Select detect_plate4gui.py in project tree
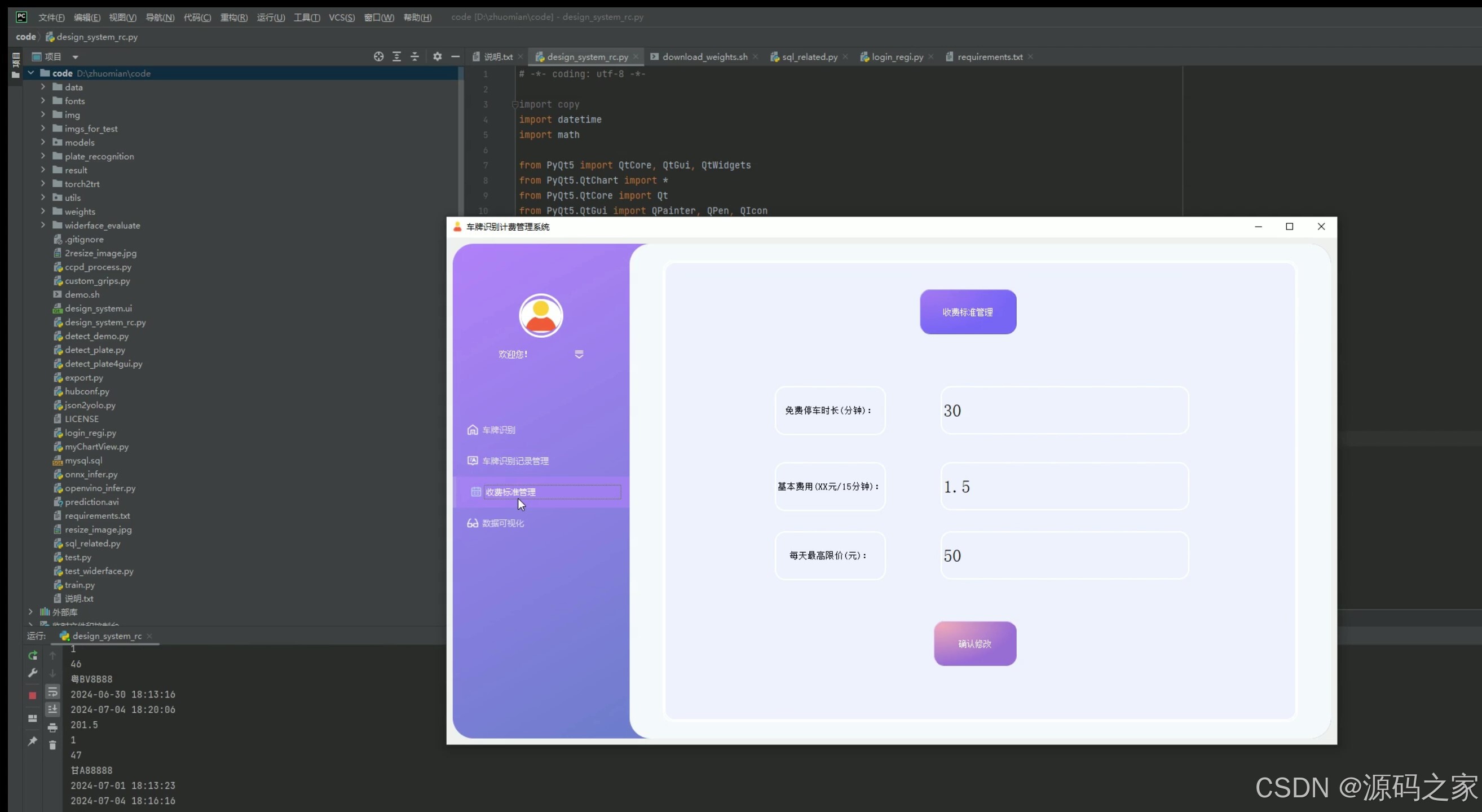The height and width of the screenshot is (812, 1482). 103,364
